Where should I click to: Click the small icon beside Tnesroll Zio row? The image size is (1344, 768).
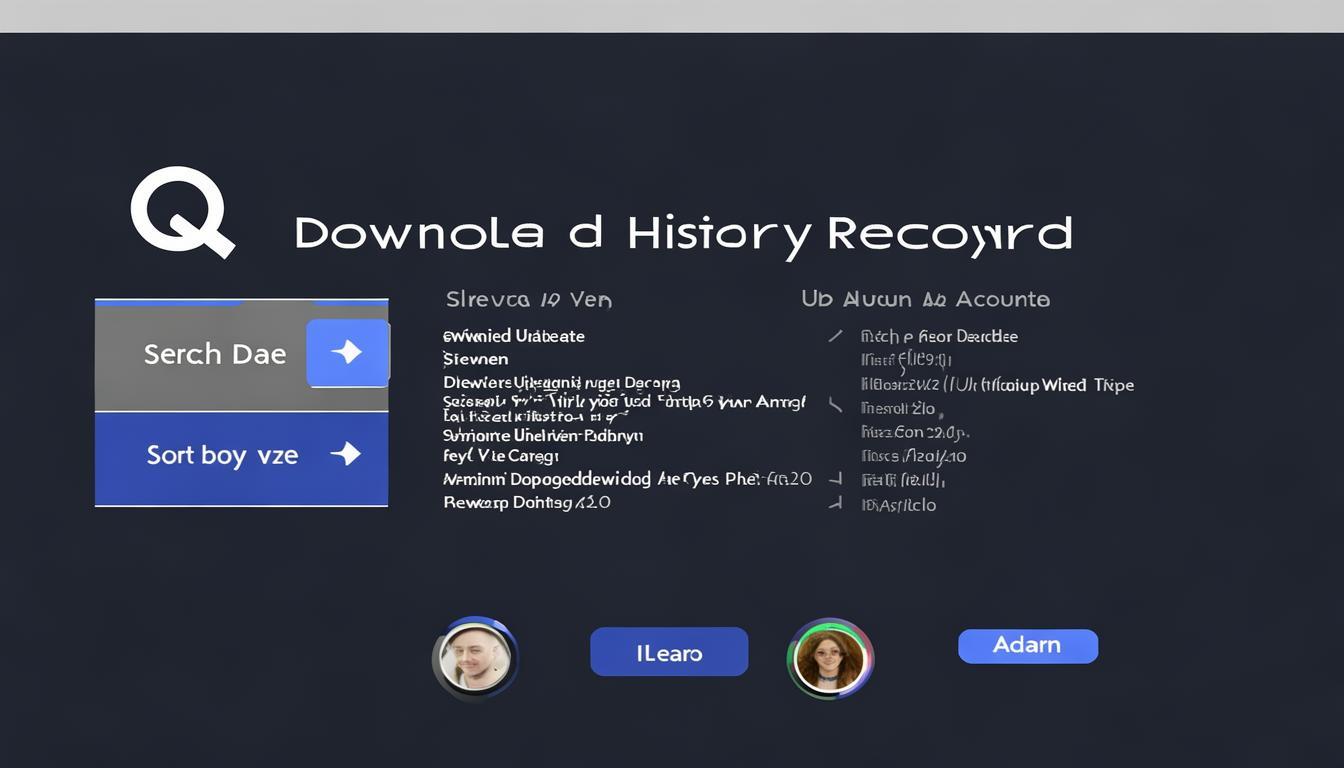tap(835, 406)
